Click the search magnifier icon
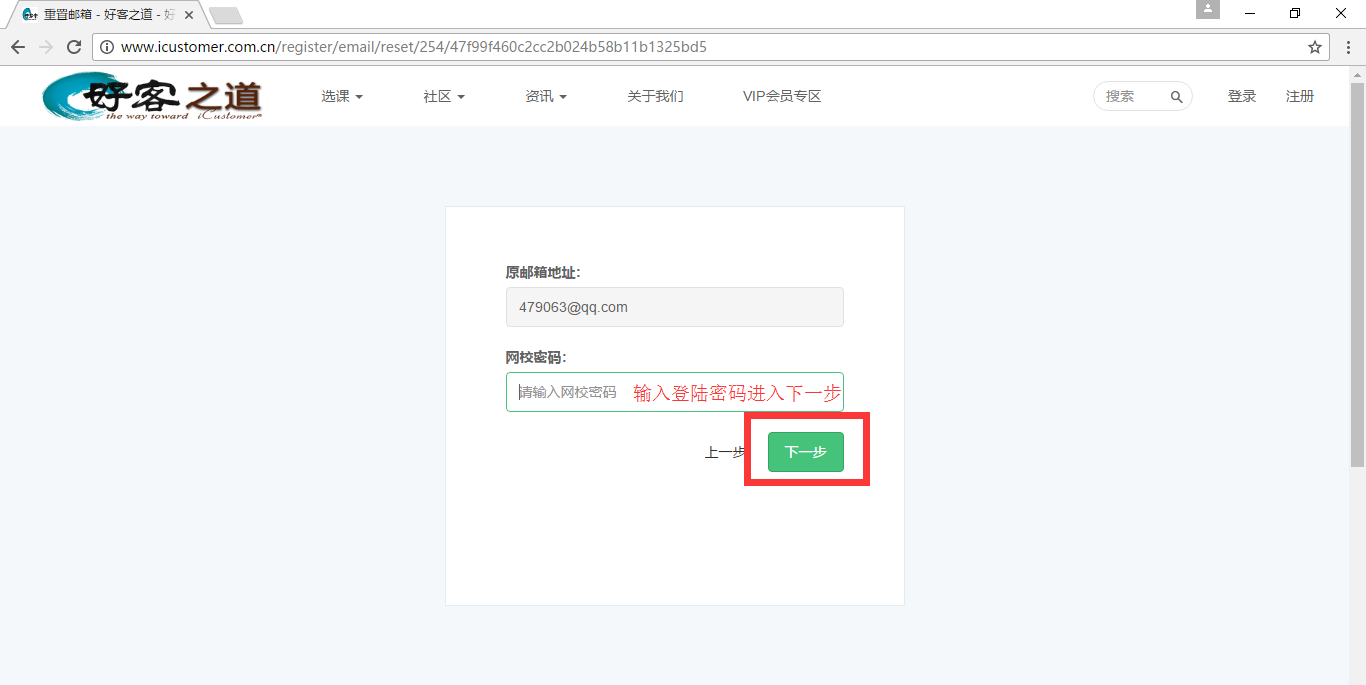The image size is (1366, 685). [1176, 97]
